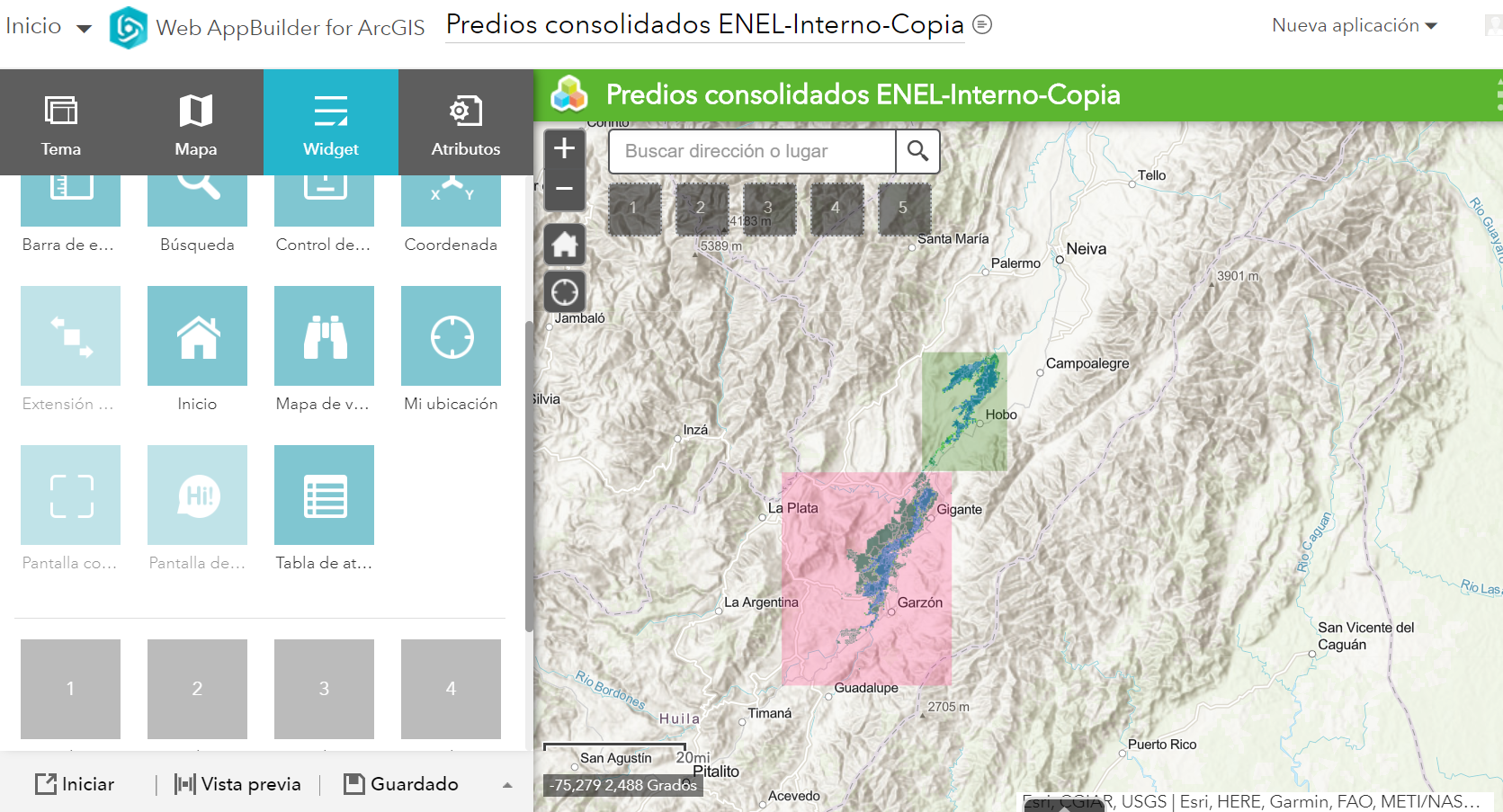This screenshot has height=812, width=1503.
Task: Click the Puerto Rico label on the map
Action: pos(1162,745)
